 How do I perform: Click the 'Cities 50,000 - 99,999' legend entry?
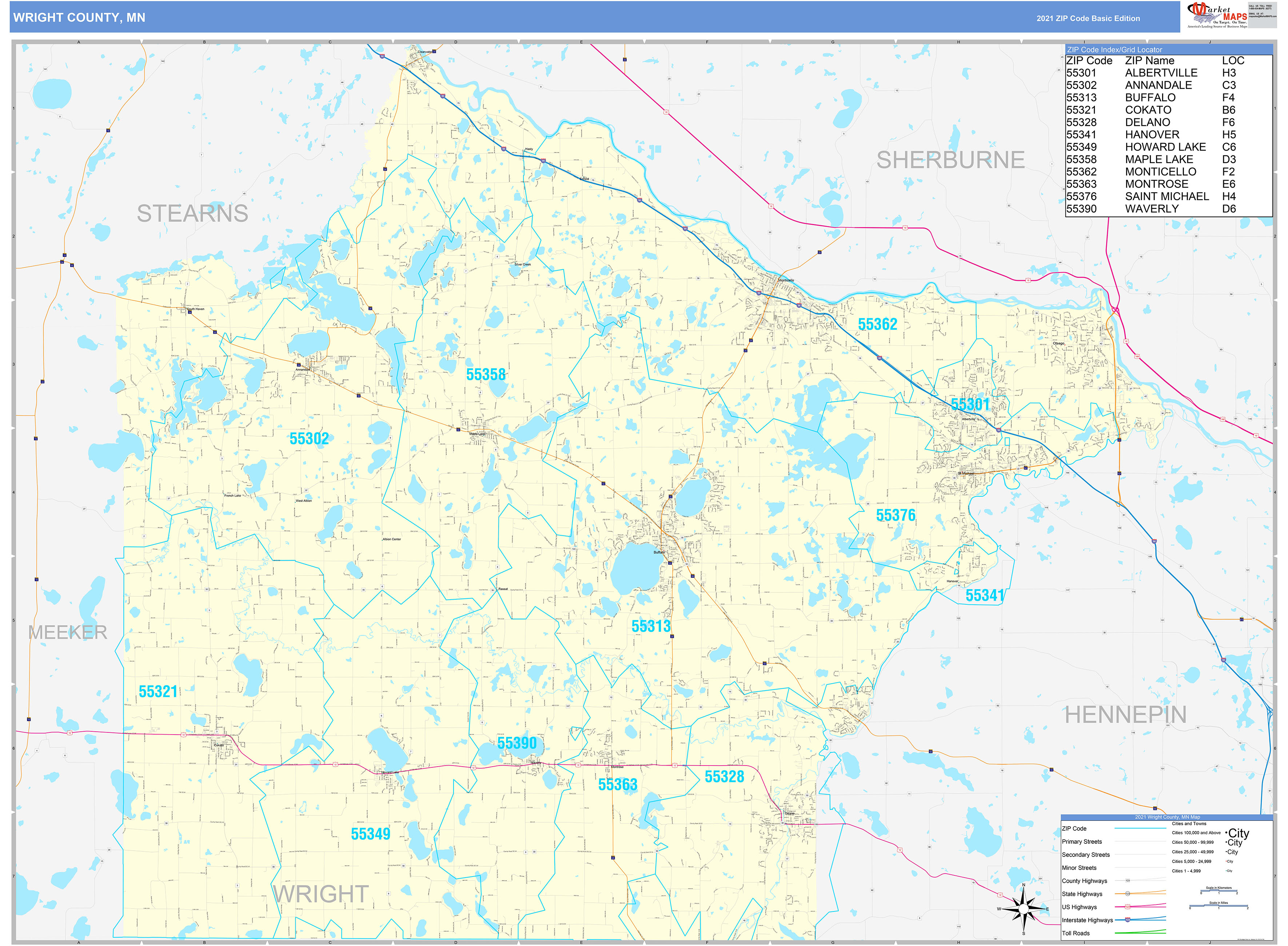[1192, 842]
